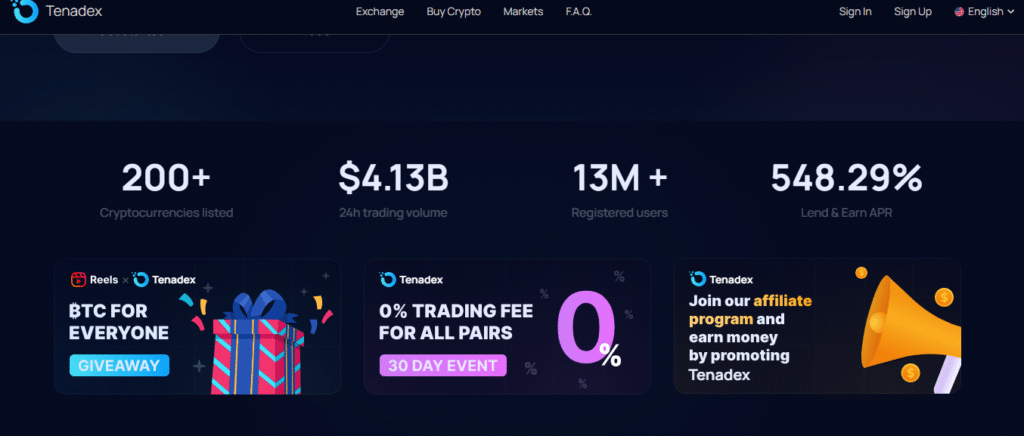Open the 0% Trading Fee banner

point(507,326)
